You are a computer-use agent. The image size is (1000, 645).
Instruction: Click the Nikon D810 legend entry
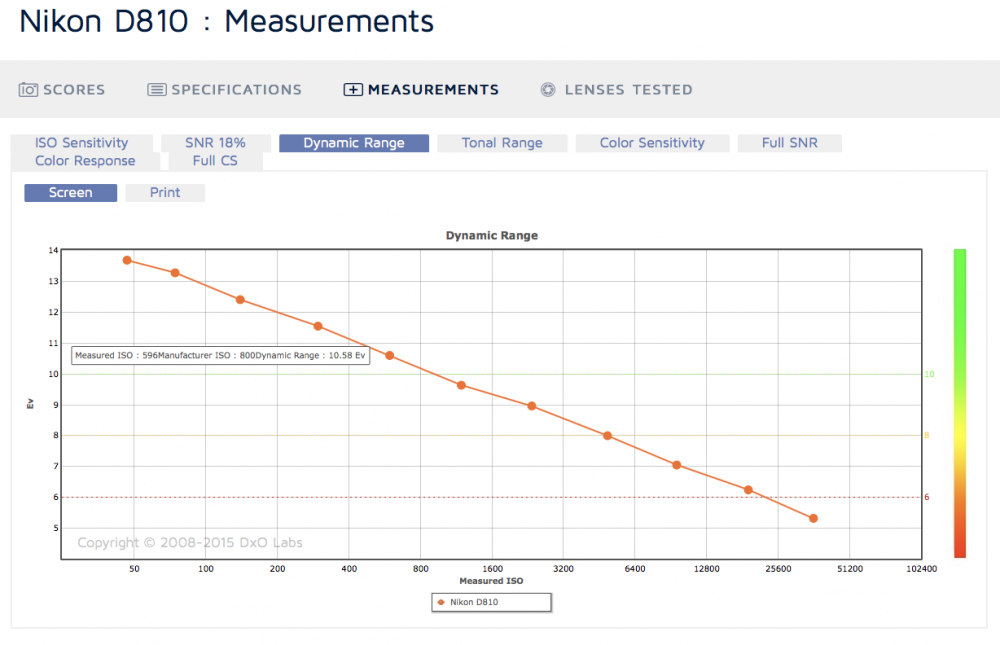click(x=491, y=602)
